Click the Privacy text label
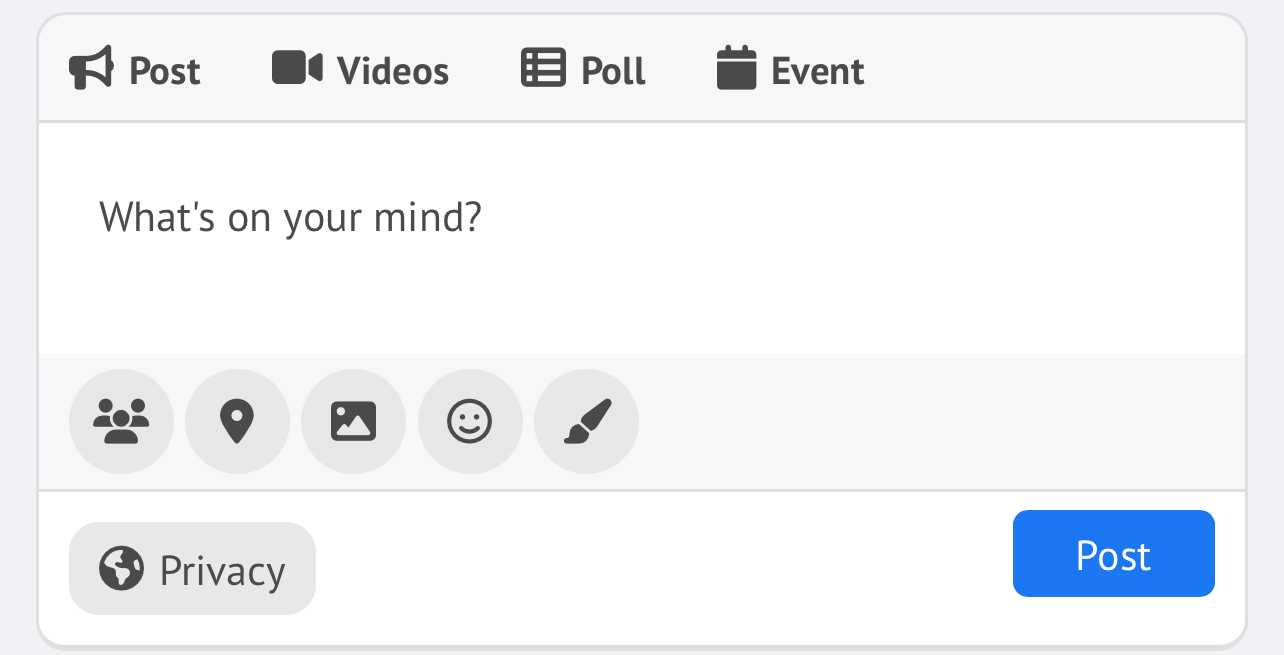The width and height of the screenshot is (1284, 655). [x=222, y=571]
